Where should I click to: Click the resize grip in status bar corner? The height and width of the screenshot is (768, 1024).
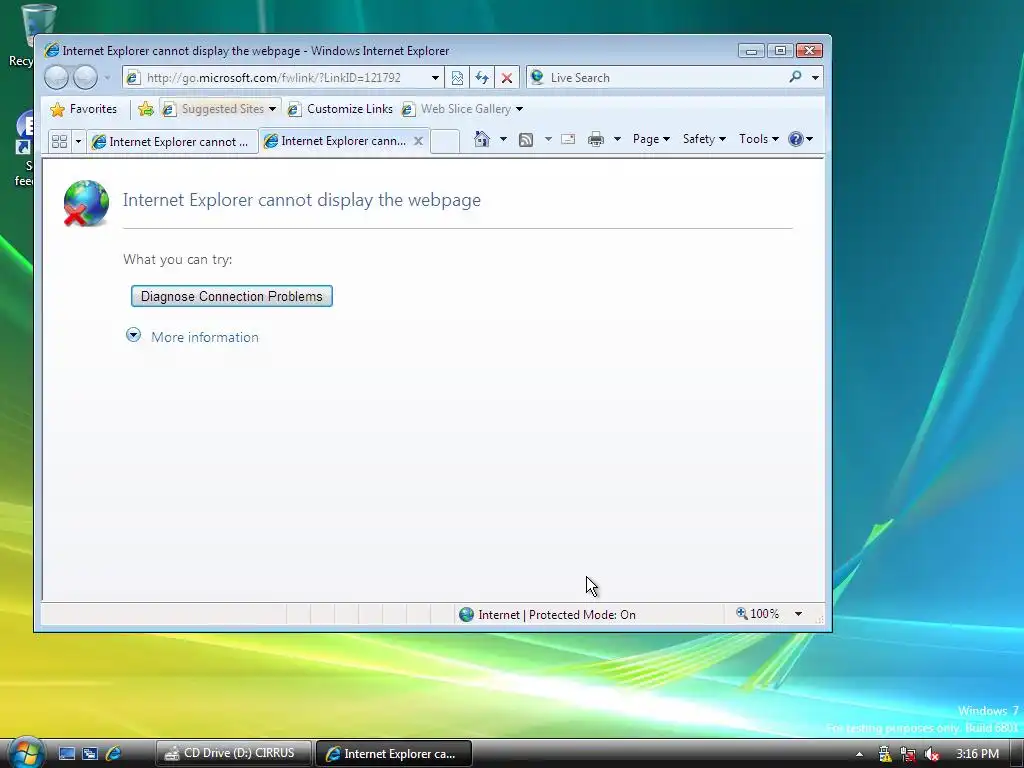[x=820, y=618]
